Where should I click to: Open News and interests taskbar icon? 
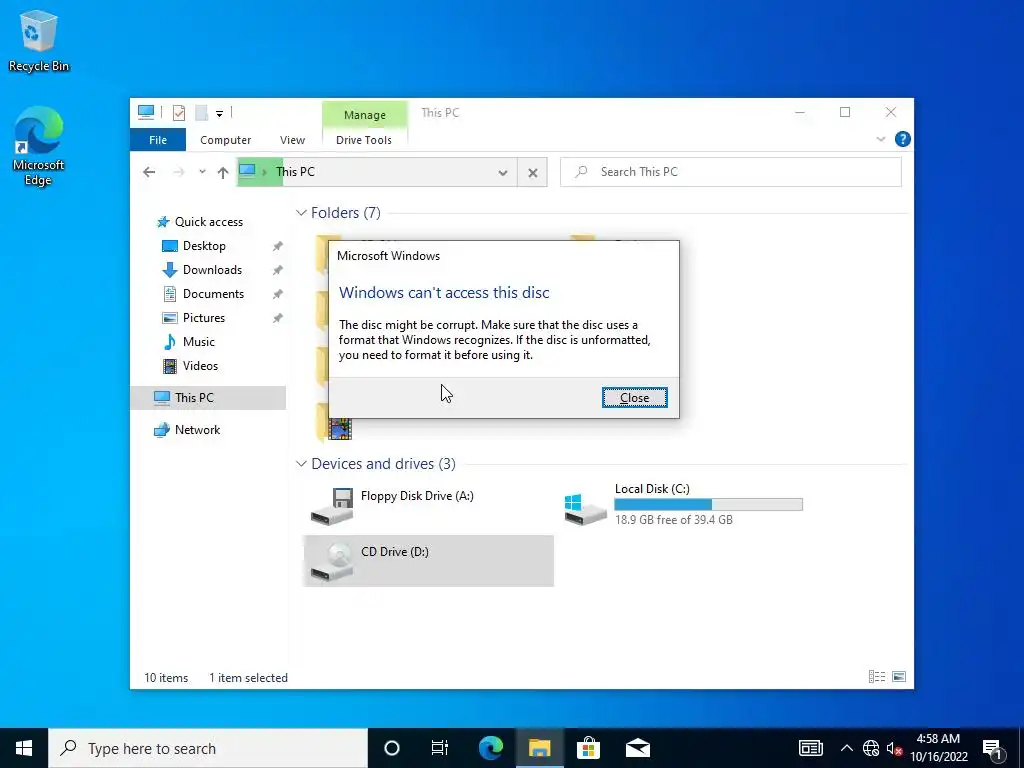click(810, 748)
